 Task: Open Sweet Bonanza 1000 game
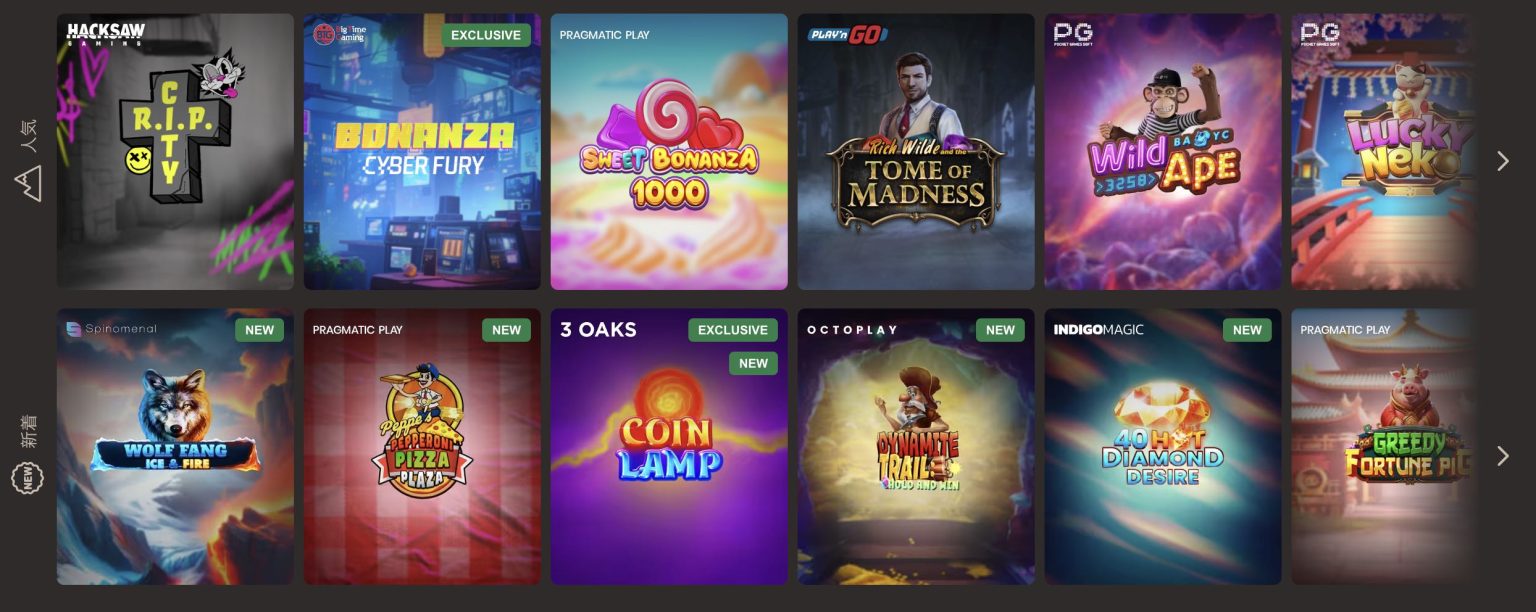coord(669,151)
